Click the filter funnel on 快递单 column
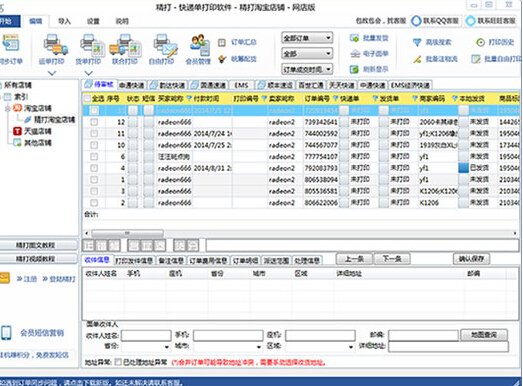Image resolution: width=523 pixels, height=386 pixels. click(x=336, y=98)
